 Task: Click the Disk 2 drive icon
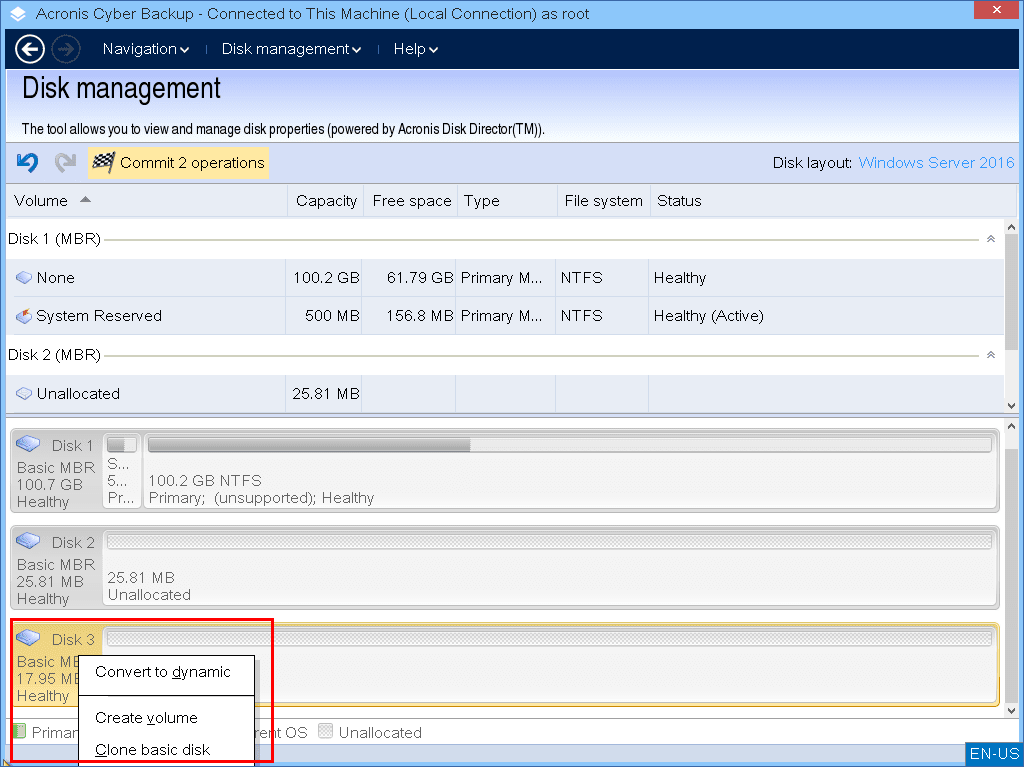pyautogui.click(x=29, y=541)
